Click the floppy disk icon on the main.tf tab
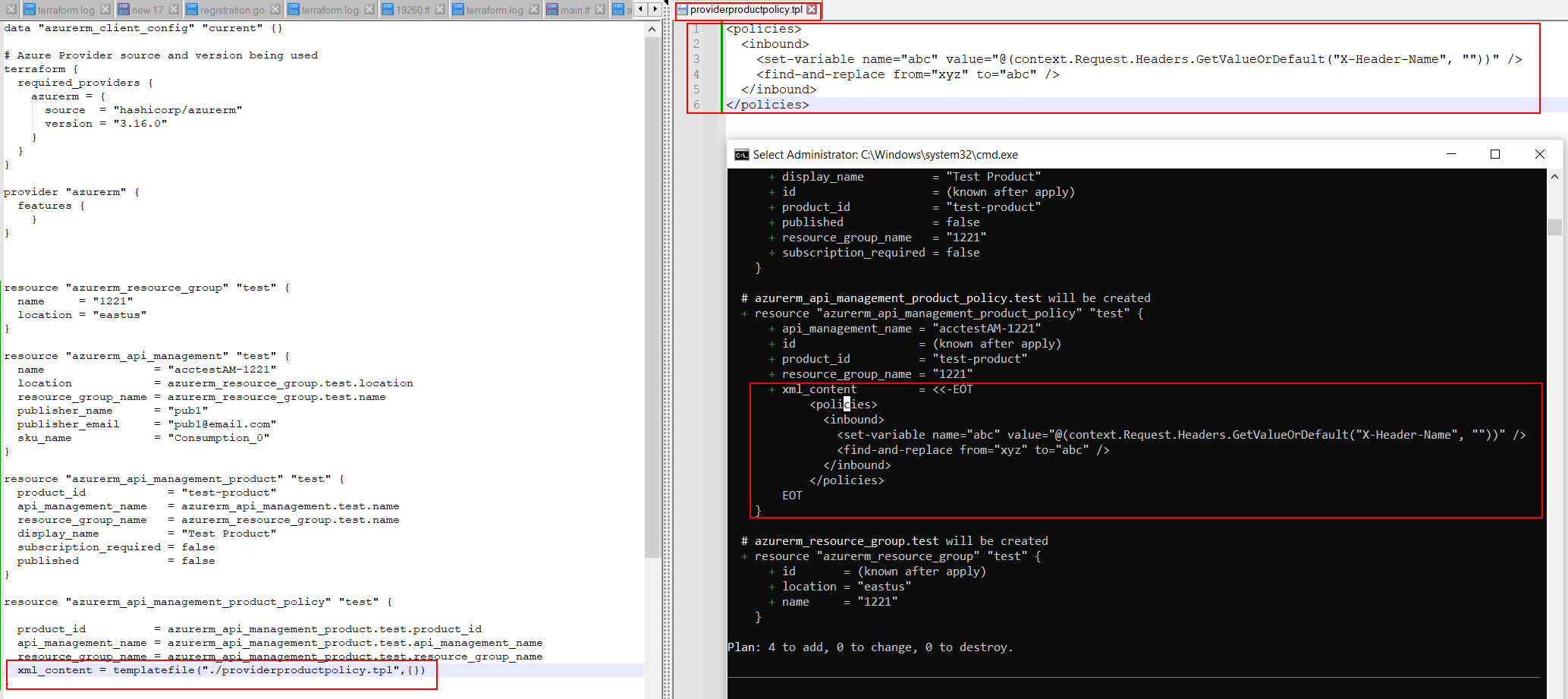The width and height of the screenshot is (1568, 699). tap(551, 9)
